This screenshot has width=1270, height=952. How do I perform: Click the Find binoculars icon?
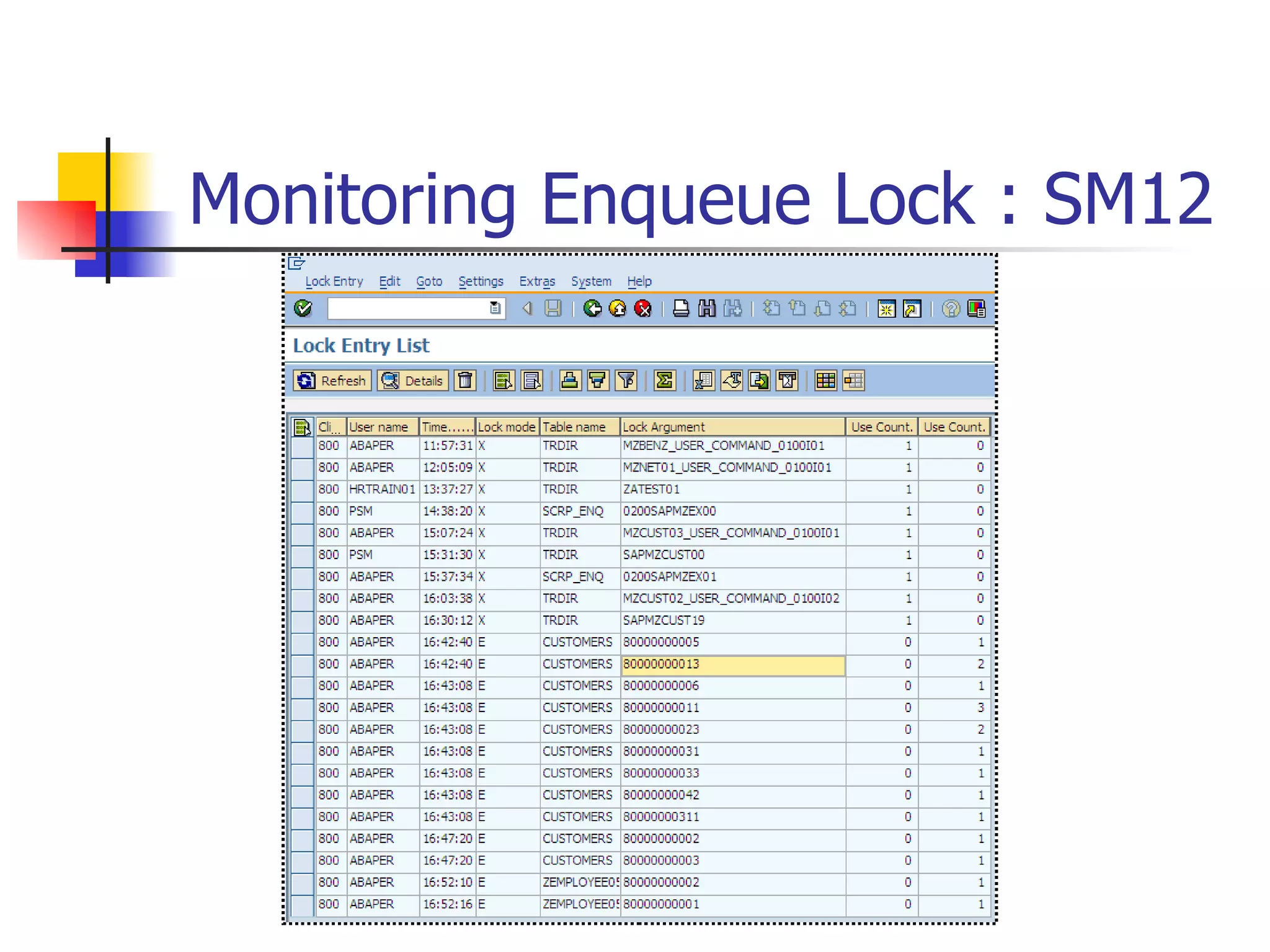pyautogui.click(x=707, y=308)
